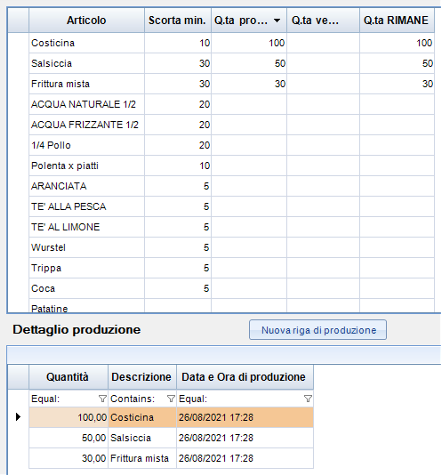Open filter icon of Quantità column

(x=103, y=399)
